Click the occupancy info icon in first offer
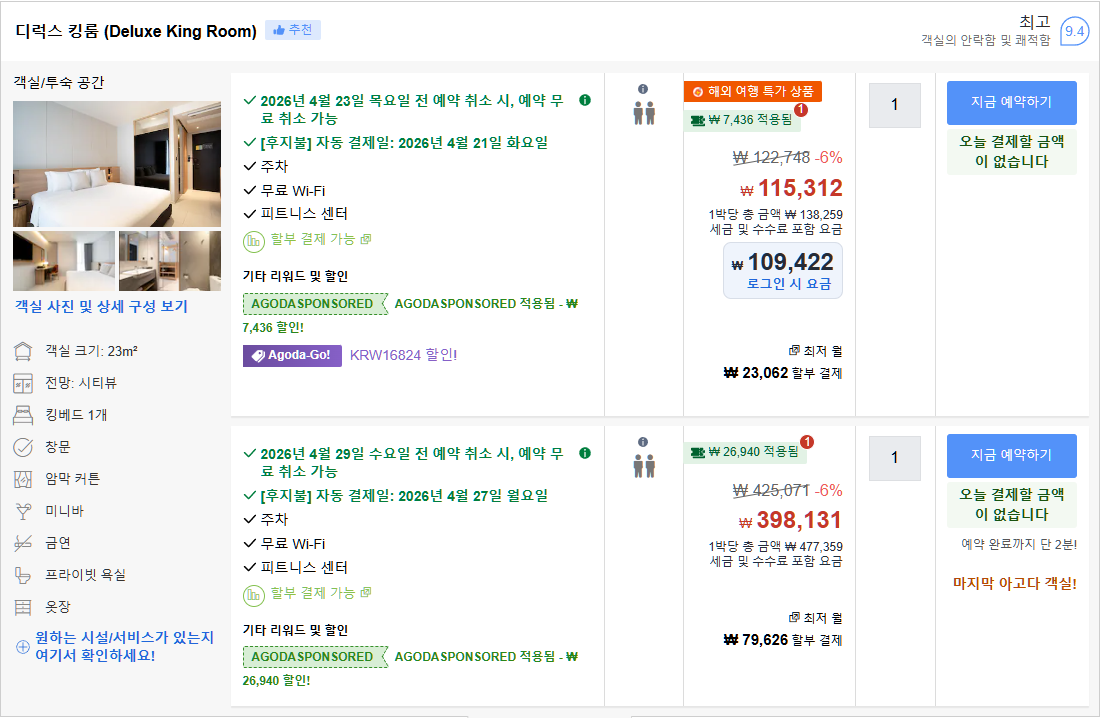1100x718 pixels. tap(643, 88)
